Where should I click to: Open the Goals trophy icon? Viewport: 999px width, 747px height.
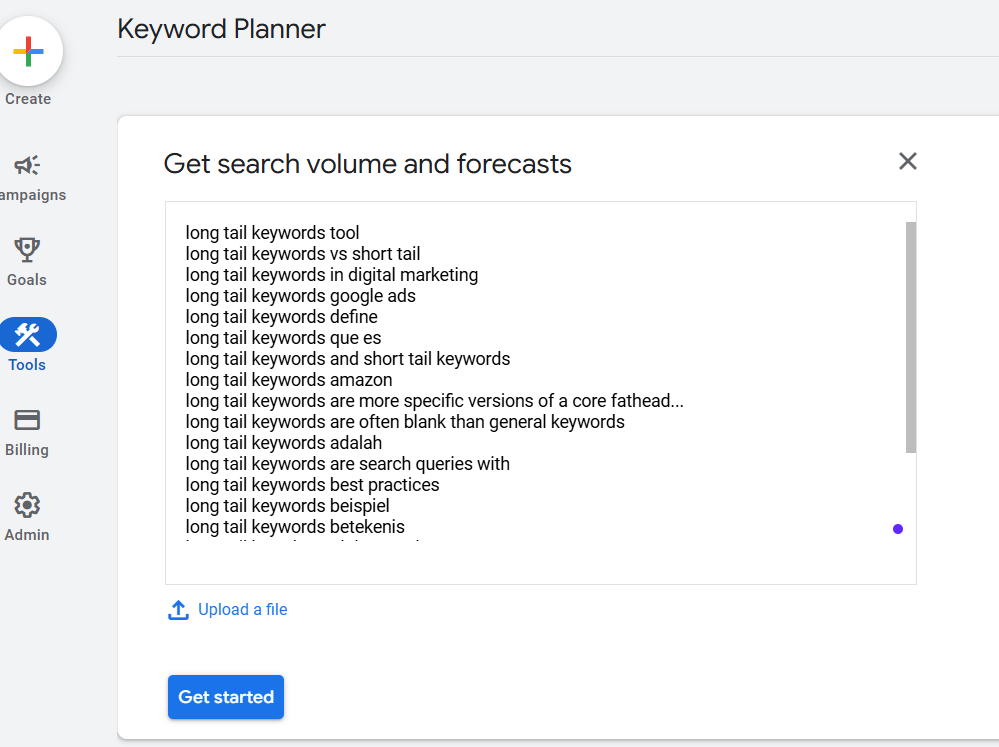click(x=27, y=250)
